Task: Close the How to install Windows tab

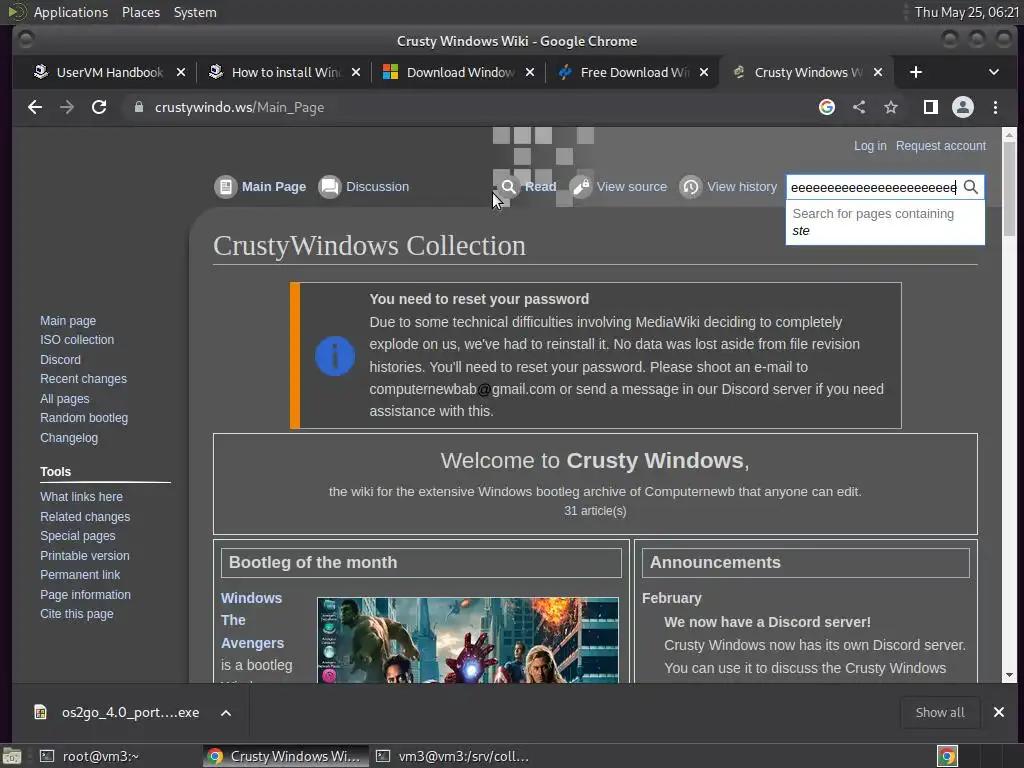Action: pos(356,72)
